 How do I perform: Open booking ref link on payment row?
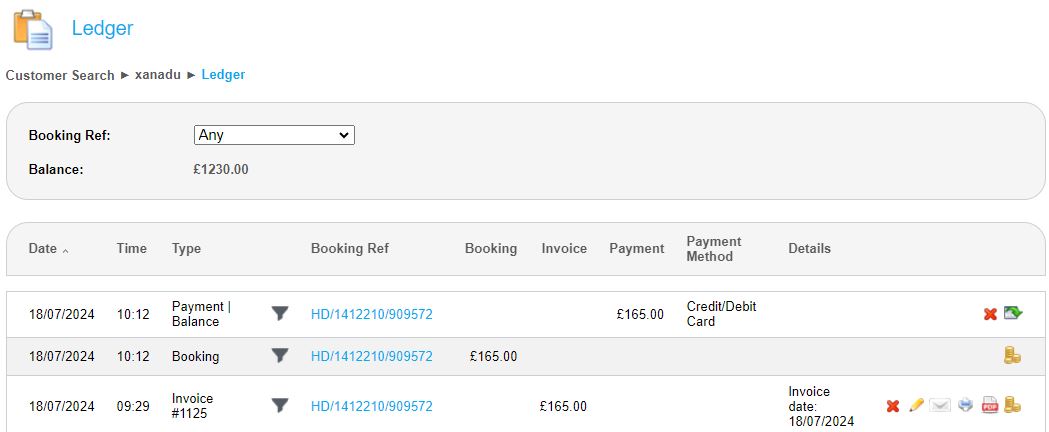click(x=371, y=314)
